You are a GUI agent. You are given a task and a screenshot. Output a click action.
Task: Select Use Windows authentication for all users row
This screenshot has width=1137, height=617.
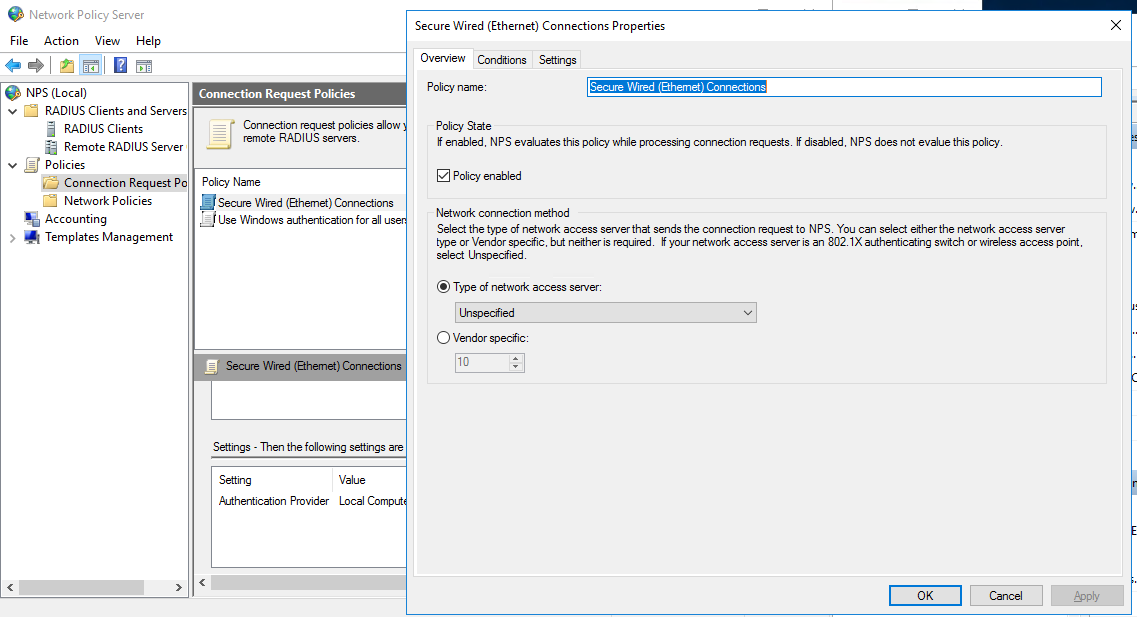302,220
